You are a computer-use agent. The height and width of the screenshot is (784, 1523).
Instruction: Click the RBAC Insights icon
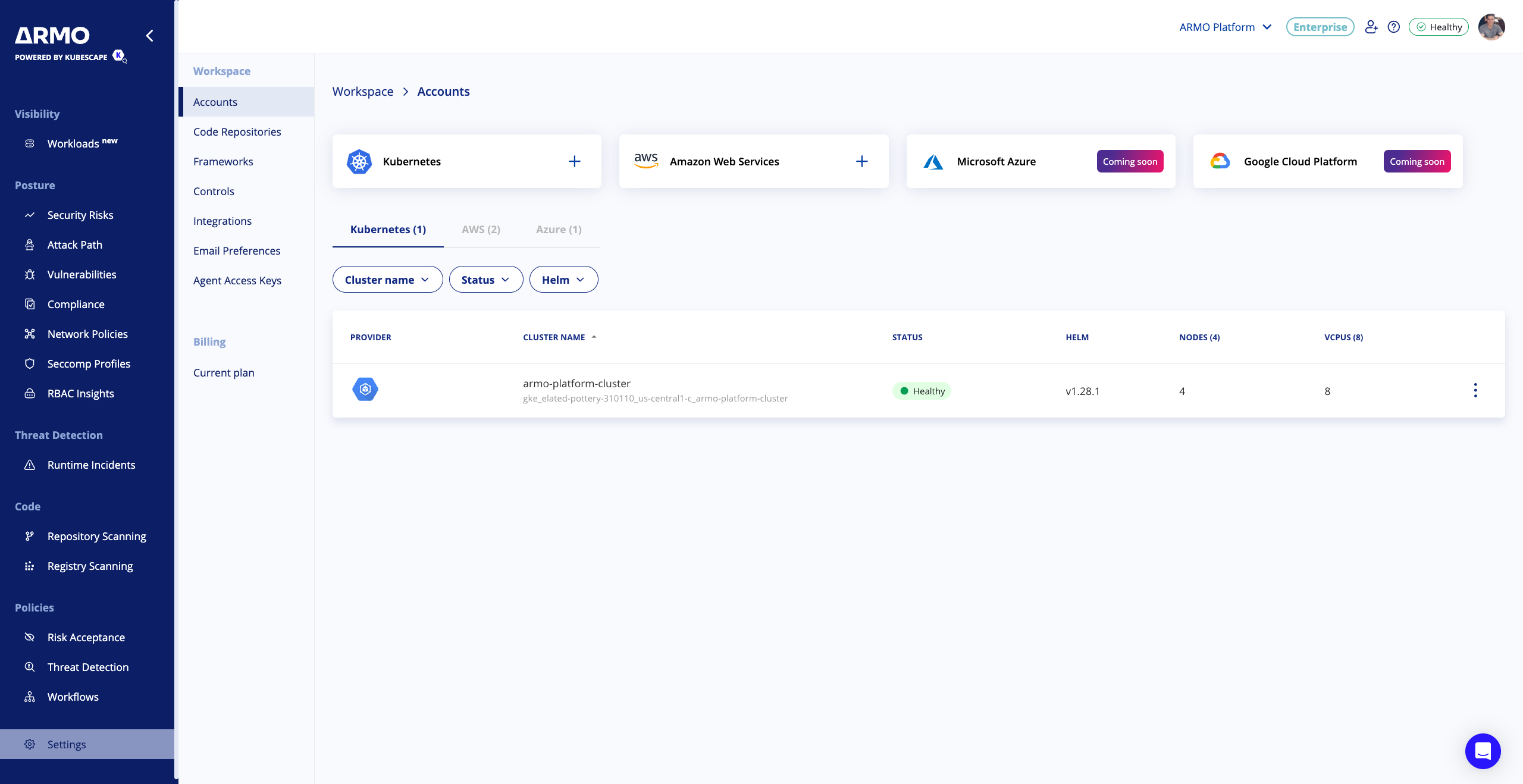(30, 393)
